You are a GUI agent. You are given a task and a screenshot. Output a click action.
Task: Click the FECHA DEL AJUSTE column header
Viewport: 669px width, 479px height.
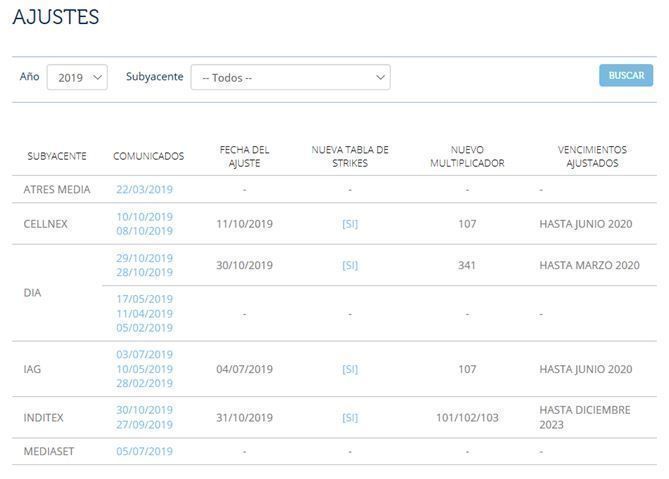(244, 156)
